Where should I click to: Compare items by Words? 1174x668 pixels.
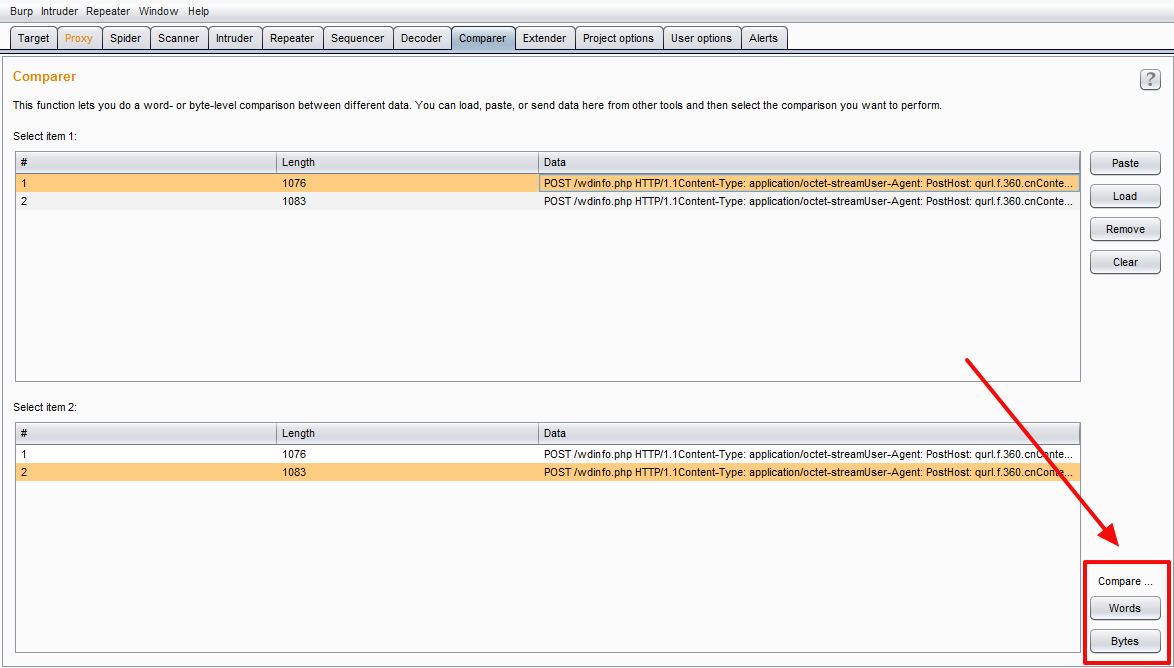(1125, 608)
